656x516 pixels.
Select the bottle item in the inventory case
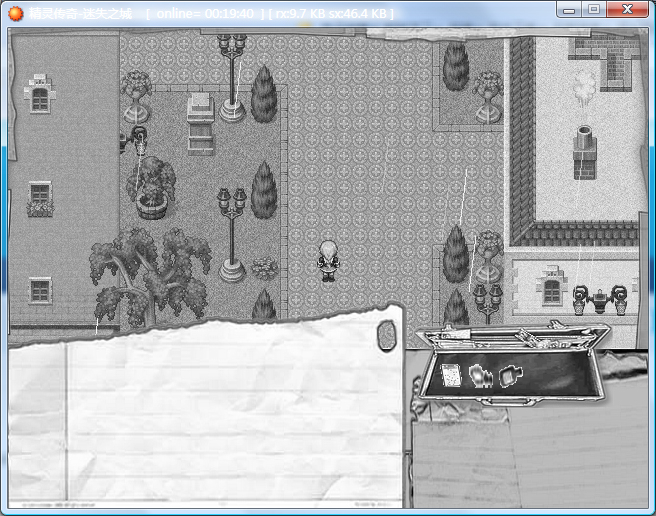pyautogui.click(x=510, y=375)
